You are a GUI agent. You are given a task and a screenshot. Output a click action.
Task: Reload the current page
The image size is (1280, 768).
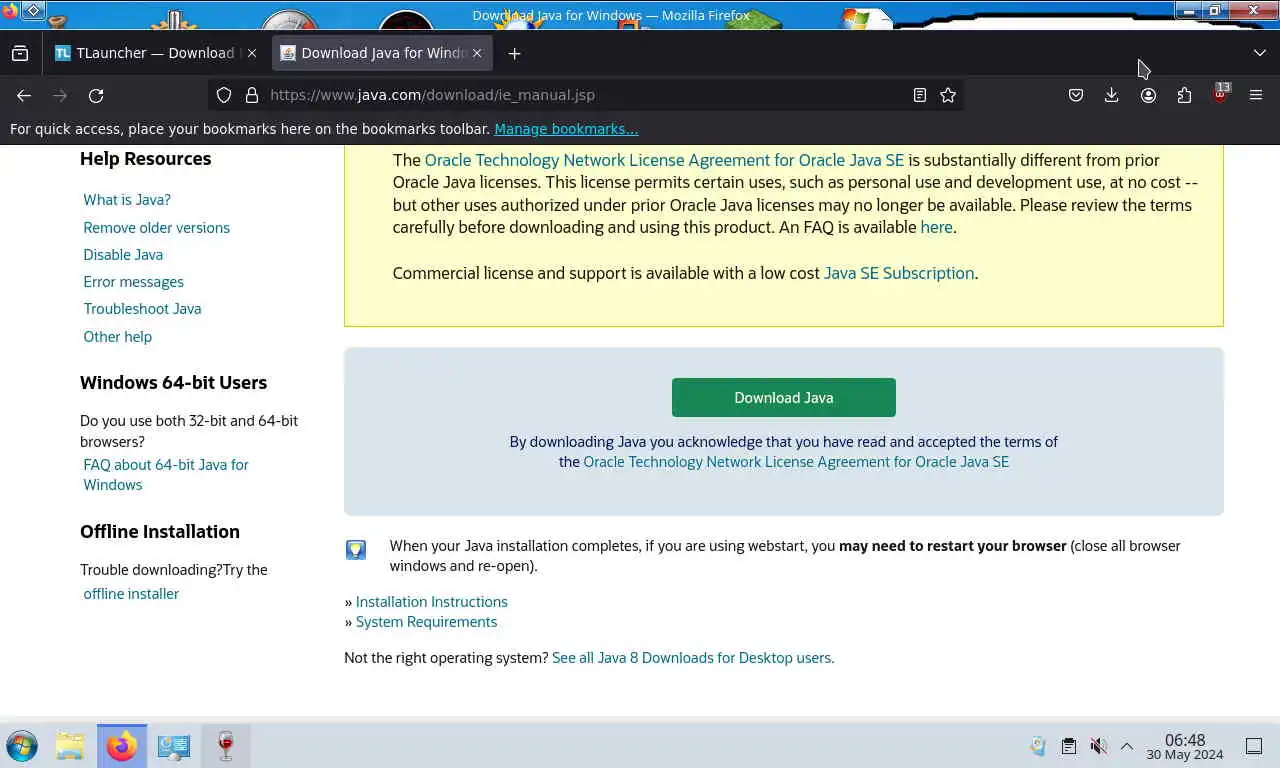(96, 95)
